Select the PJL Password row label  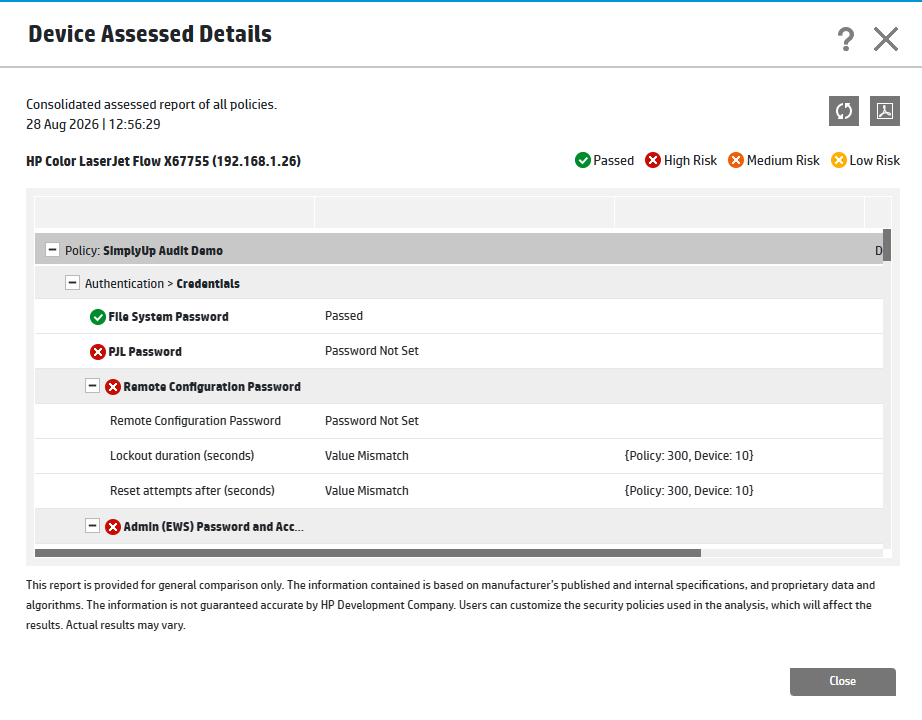point(145,352)
